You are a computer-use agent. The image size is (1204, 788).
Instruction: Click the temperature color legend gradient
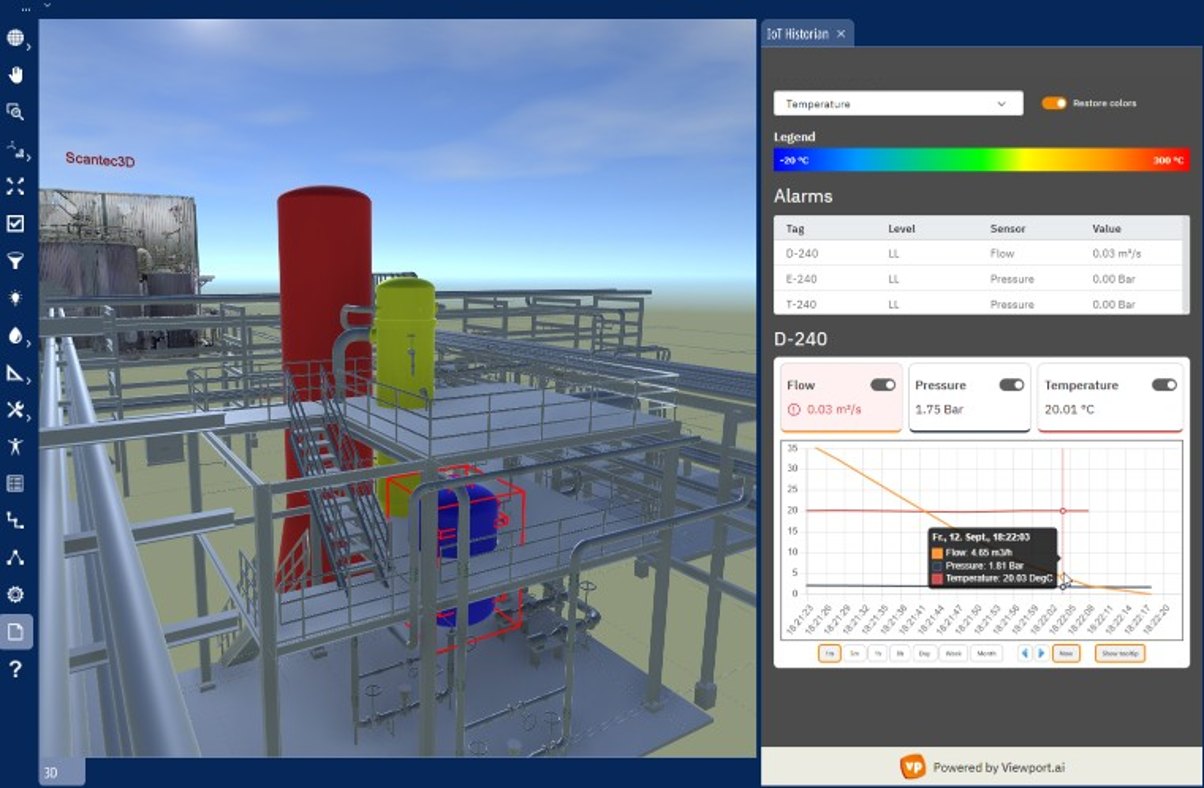(981, 160)
